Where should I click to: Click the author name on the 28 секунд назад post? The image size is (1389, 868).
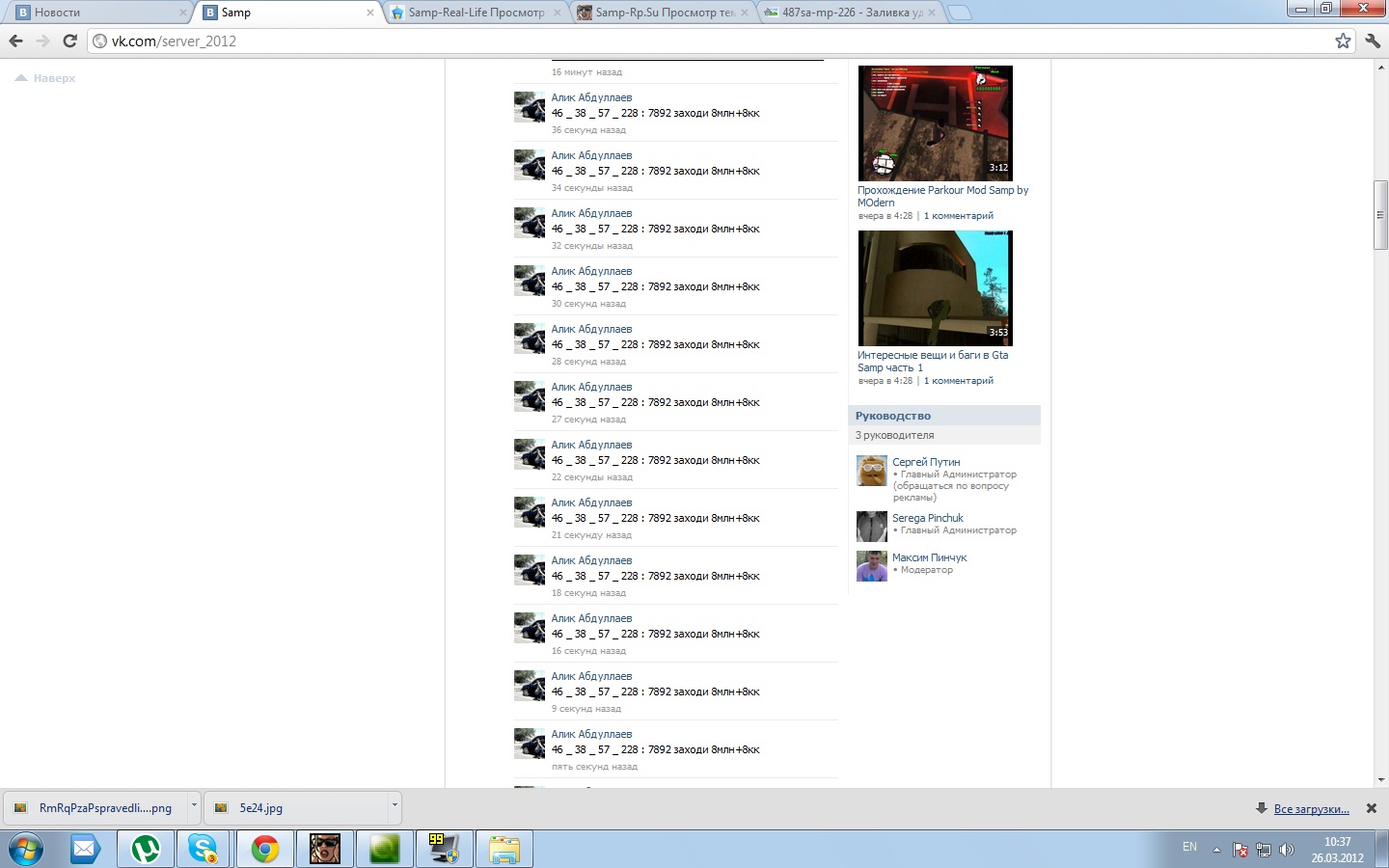point(591,329)
